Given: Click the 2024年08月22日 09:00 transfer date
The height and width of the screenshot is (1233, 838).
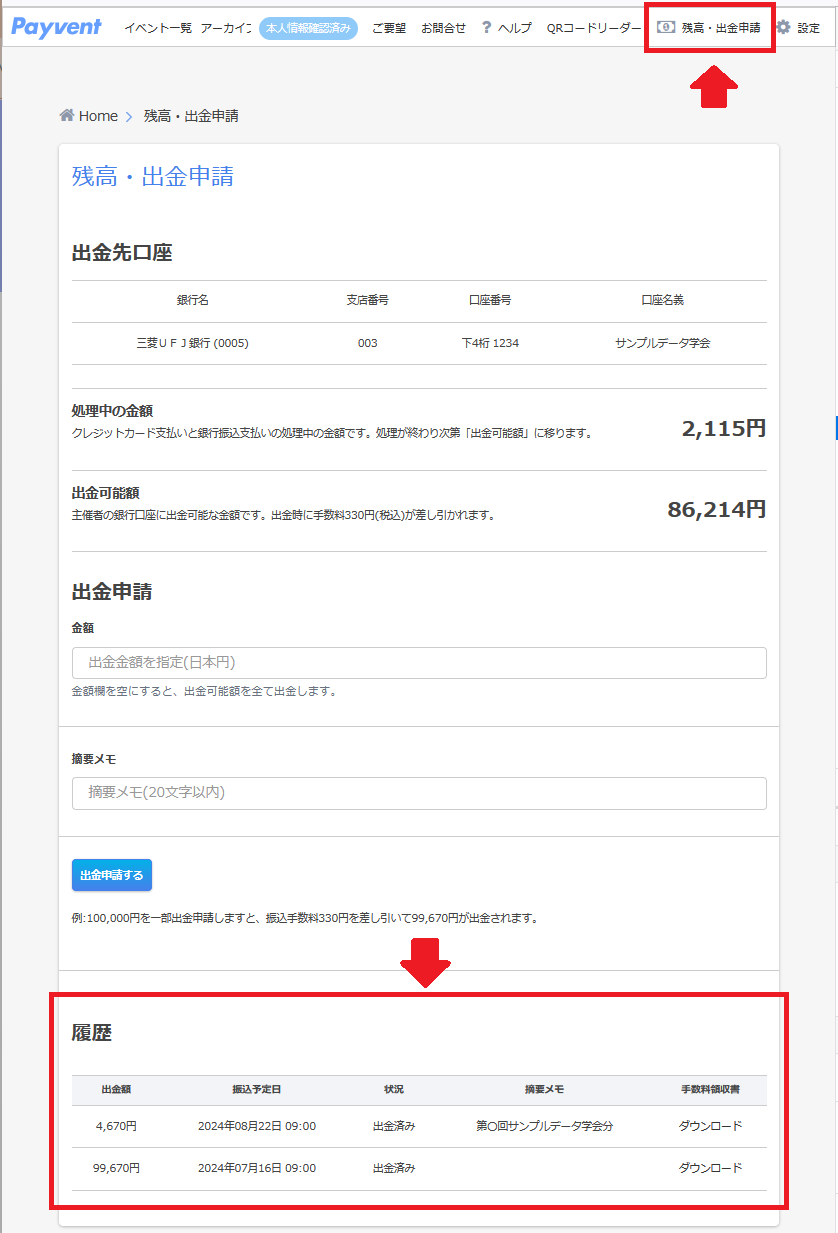Looking at the screenshot, I should [x=257, y=1126].
